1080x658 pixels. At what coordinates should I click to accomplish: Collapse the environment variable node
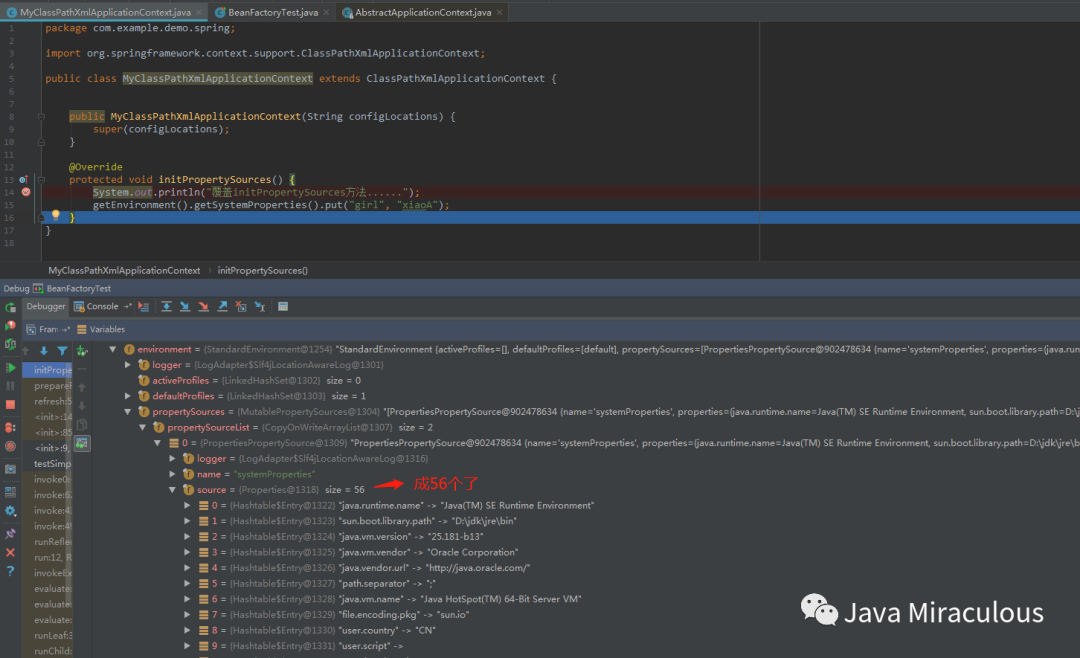point(113,350)
